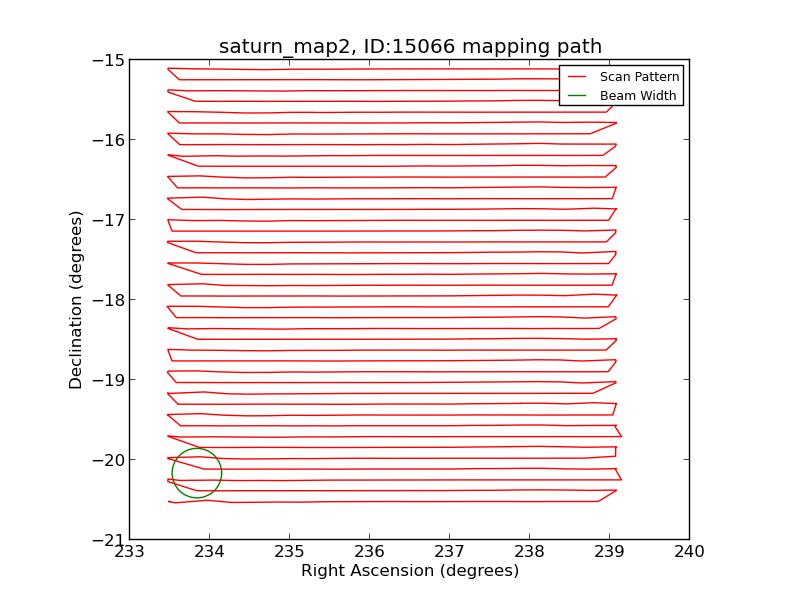
Task: Click the x-axis tick label 236
Action: 369,552
